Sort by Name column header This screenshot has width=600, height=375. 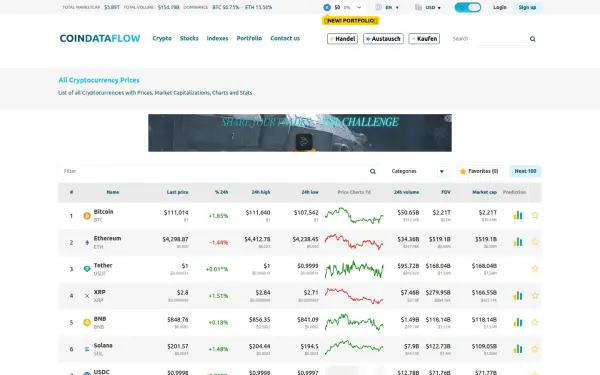coord(112,192)
